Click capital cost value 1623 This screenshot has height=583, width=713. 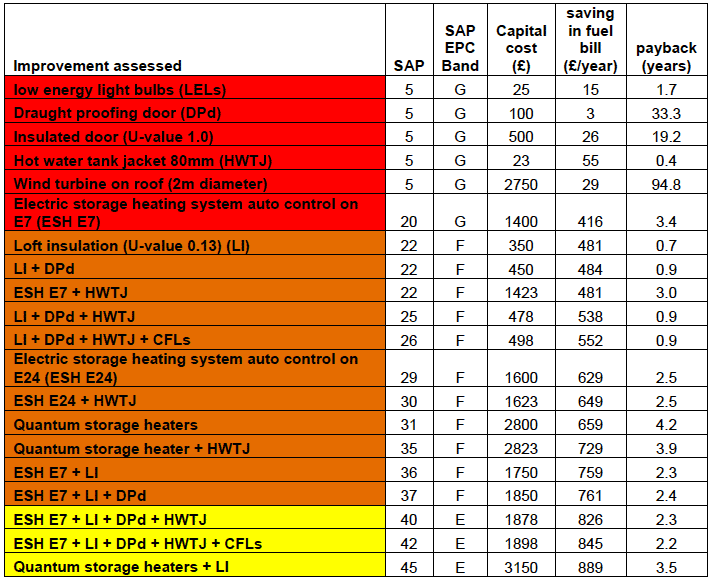coord(521,402)
